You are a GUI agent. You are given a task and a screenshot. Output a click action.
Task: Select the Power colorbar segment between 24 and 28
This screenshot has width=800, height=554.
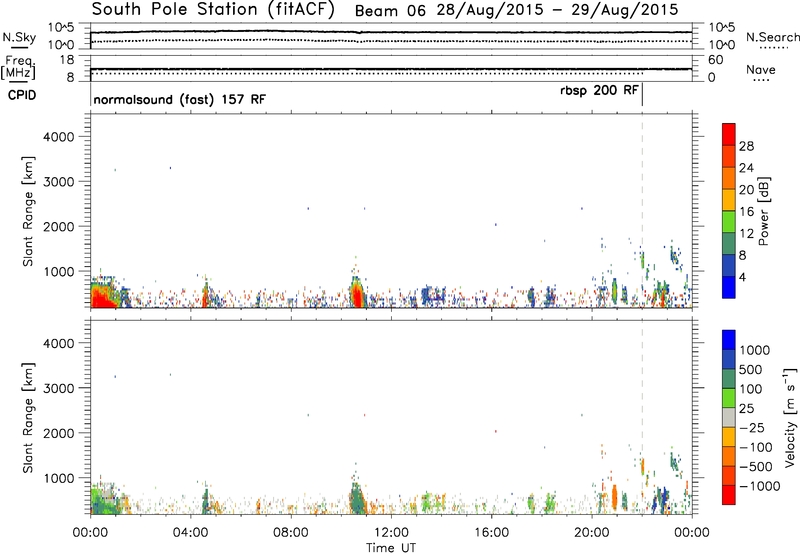click(729, 156)
